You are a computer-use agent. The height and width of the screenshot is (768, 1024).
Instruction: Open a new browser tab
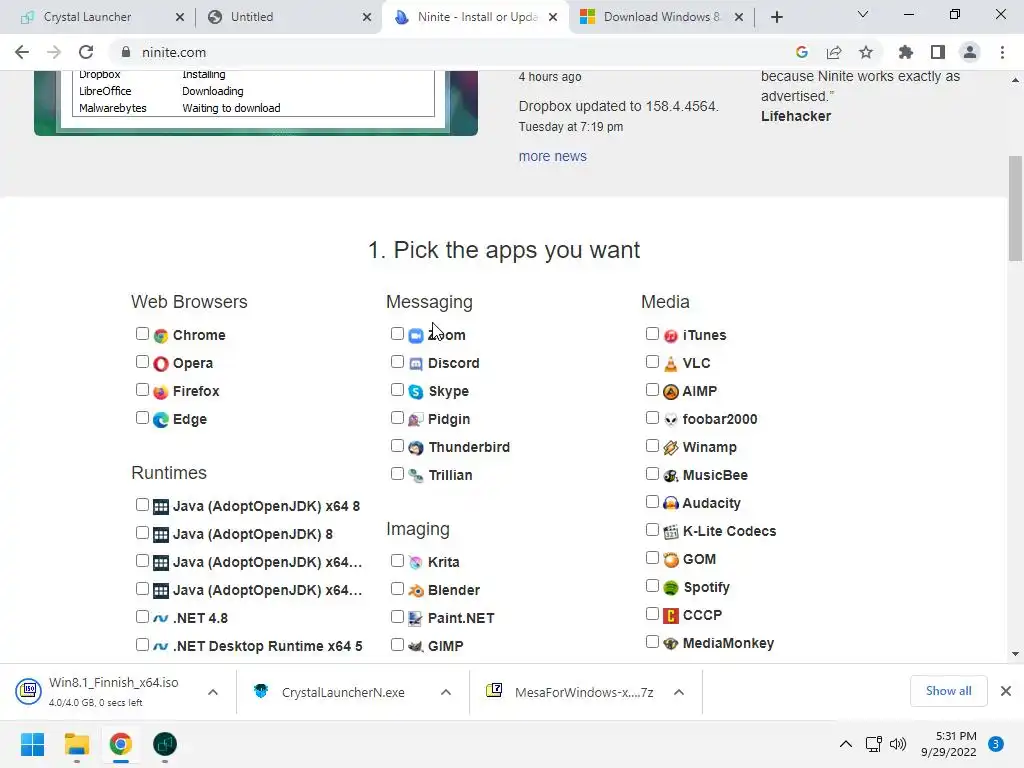click(776, 17)
